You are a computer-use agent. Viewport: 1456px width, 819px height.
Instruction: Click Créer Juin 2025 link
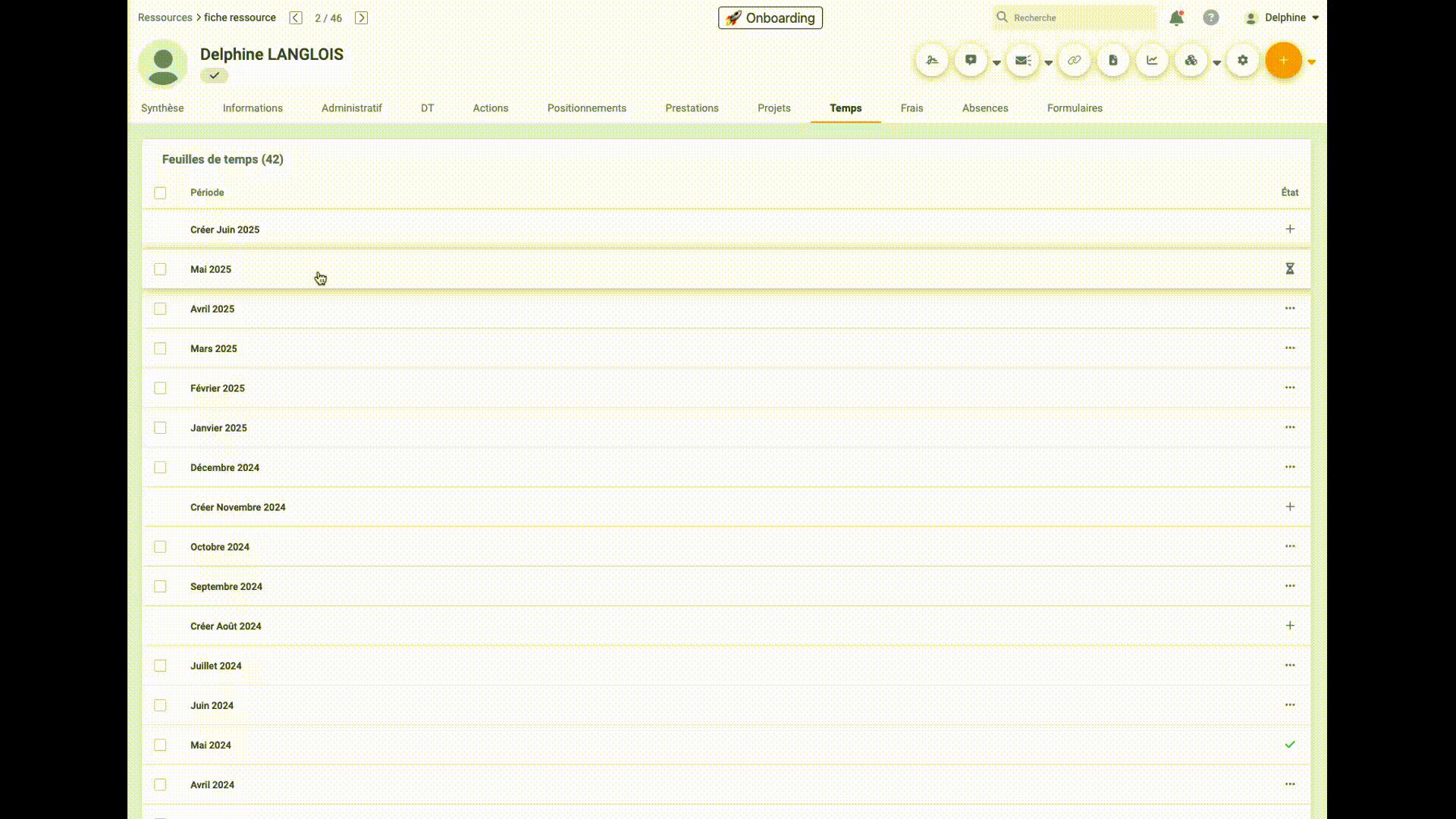[224, 230]
